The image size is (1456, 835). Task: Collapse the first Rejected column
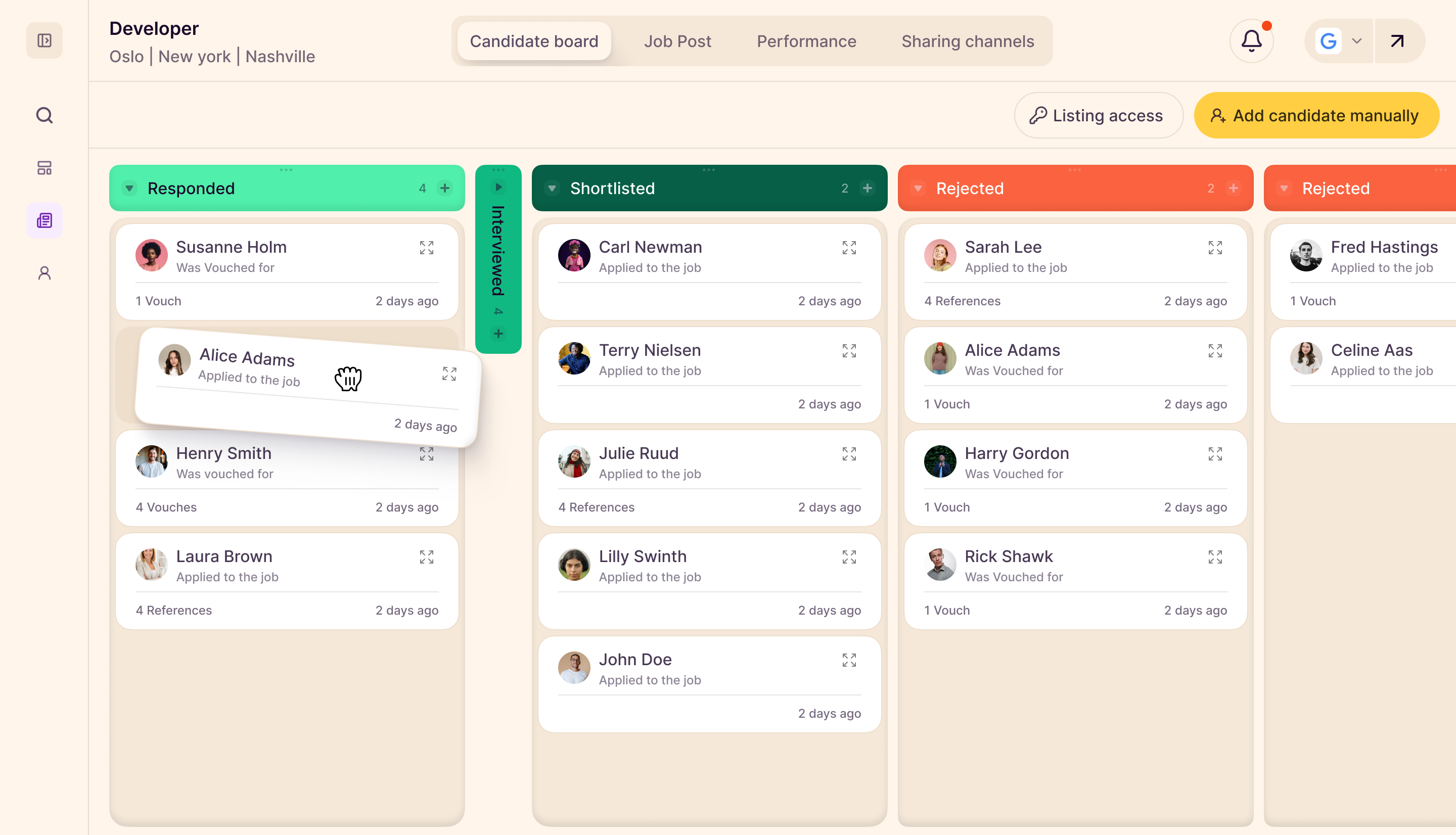point(918,188)
